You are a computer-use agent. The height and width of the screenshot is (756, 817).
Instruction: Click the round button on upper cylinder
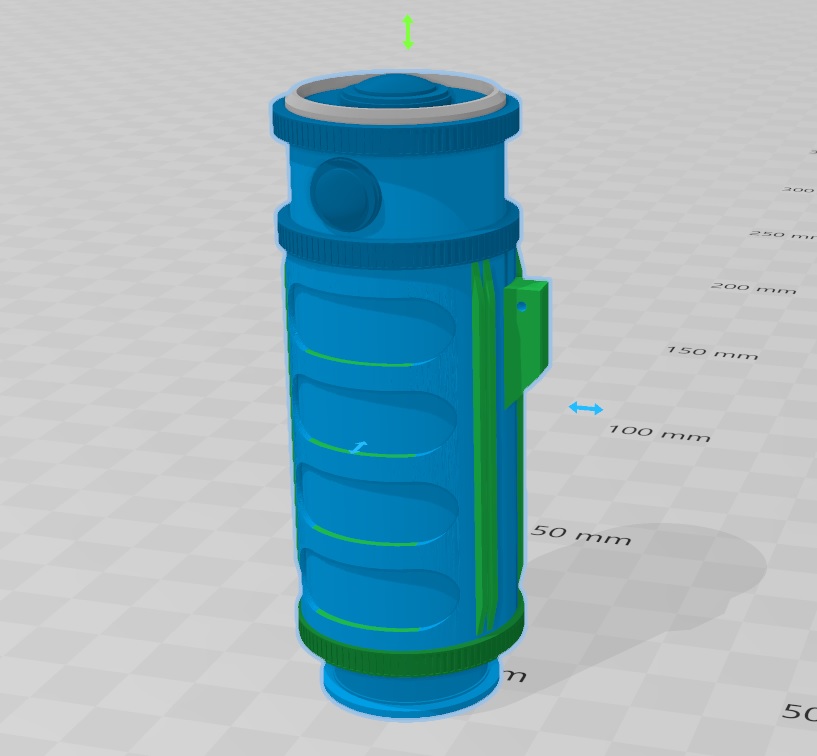(x=346, y=194)
